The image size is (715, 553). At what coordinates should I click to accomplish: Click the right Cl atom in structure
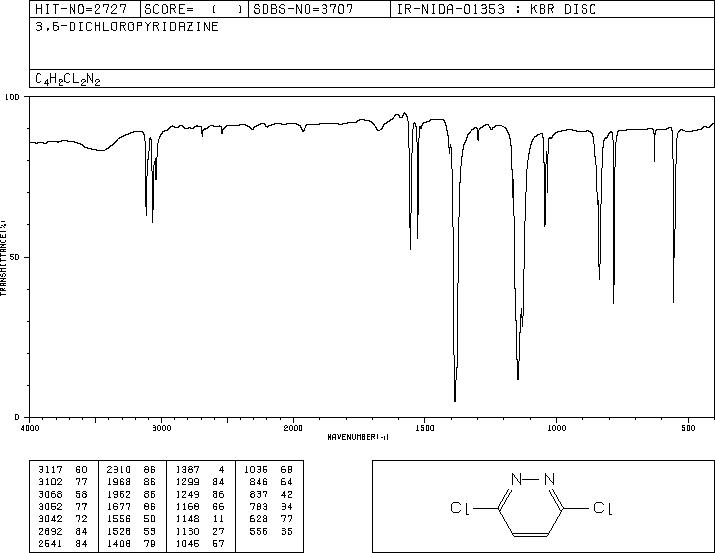pos(603,508)
